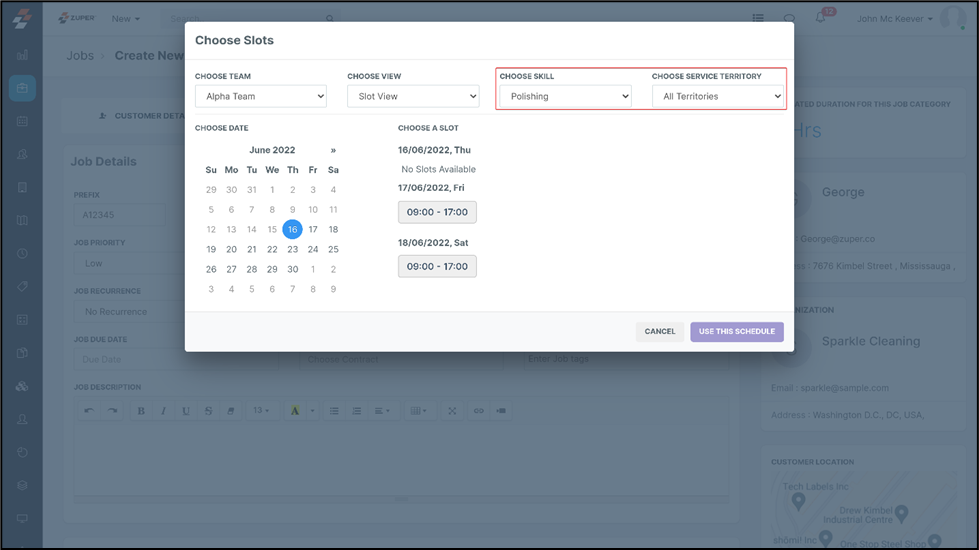This screenshot has width=979, height=550.
Task: Click the Italic formatting icon
Action: (x=163, y=411)
